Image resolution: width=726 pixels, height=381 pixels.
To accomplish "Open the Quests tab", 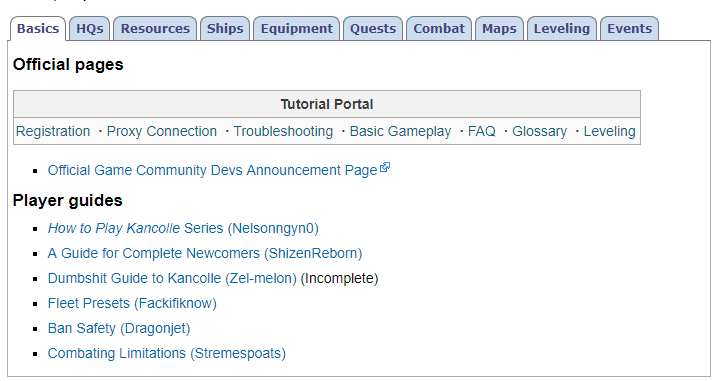I will [373, 29].
